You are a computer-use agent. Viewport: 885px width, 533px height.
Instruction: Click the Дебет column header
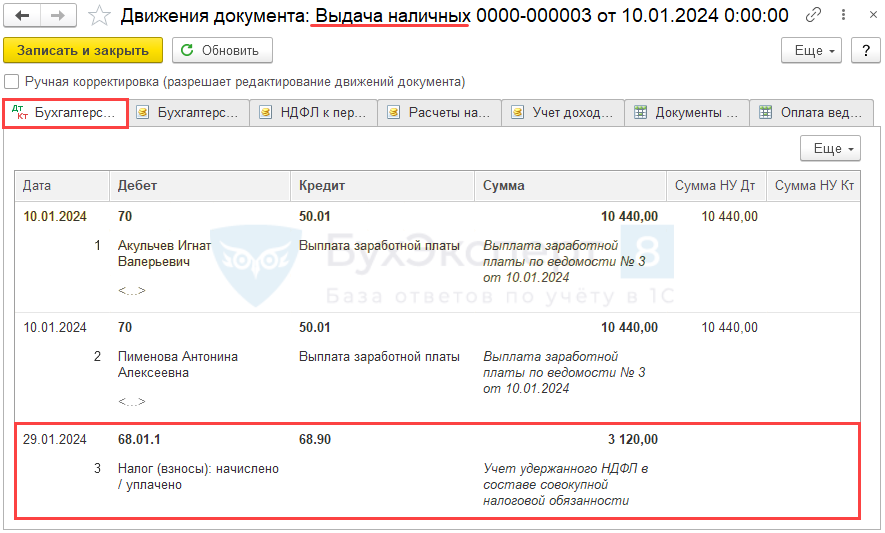point(200,186)
